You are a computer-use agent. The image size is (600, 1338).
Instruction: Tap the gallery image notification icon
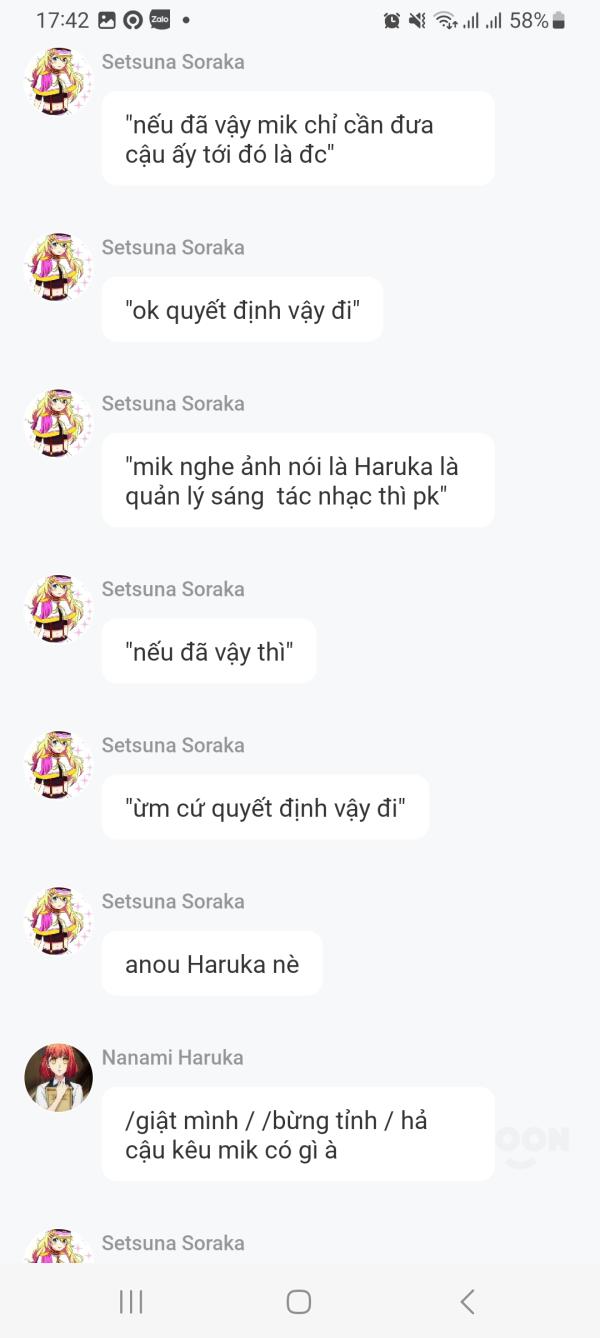(107, 20)
